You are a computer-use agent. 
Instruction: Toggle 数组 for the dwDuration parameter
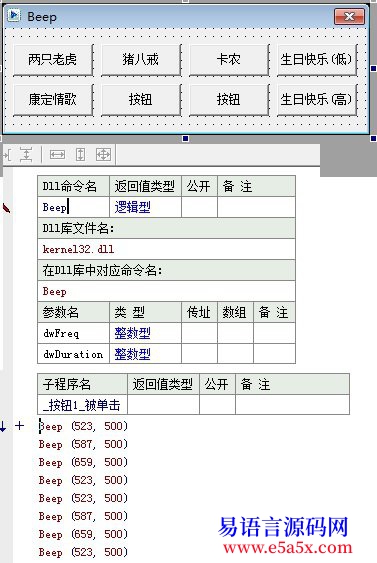point(235,354)
